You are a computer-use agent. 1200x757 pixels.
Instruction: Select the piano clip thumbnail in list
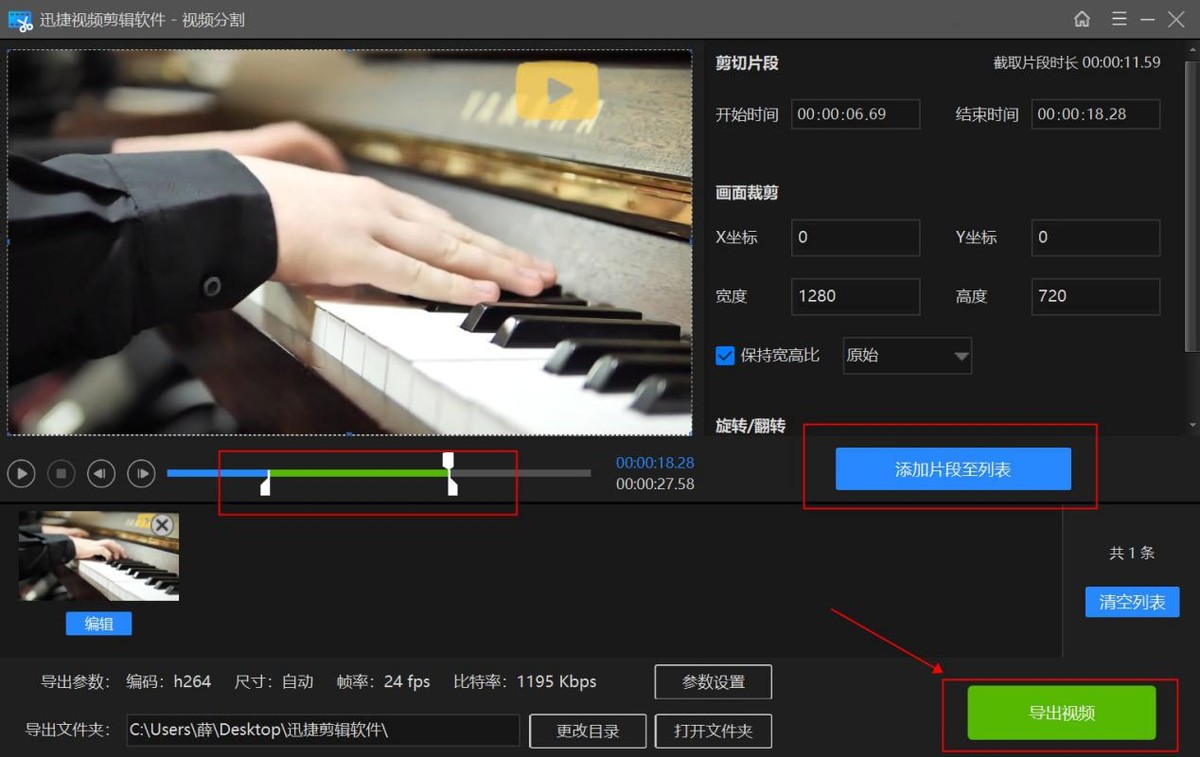[x=99, y=556]
